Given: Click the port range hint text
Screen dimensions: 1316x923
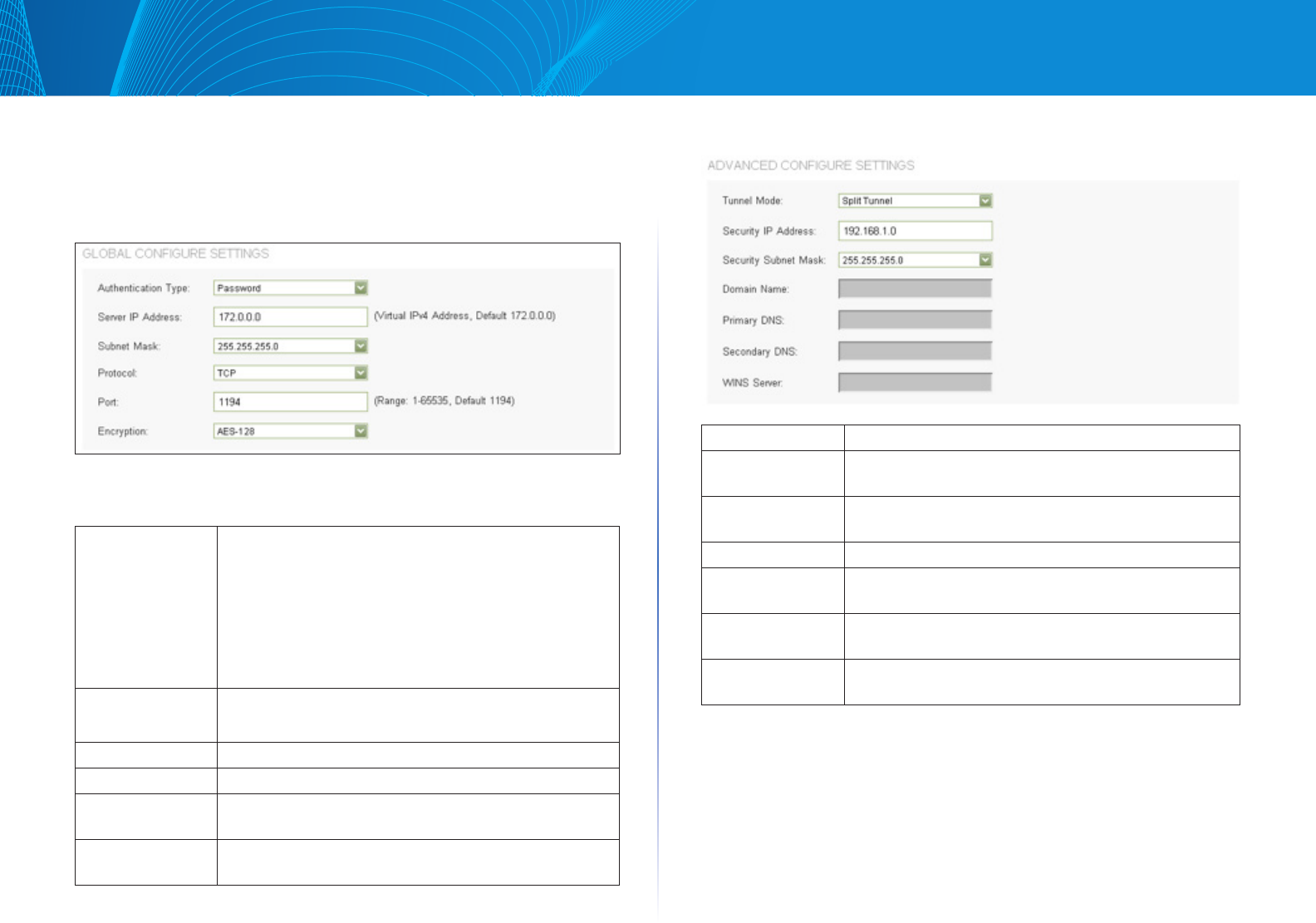Looking at the screenshot, I should 444,400.
